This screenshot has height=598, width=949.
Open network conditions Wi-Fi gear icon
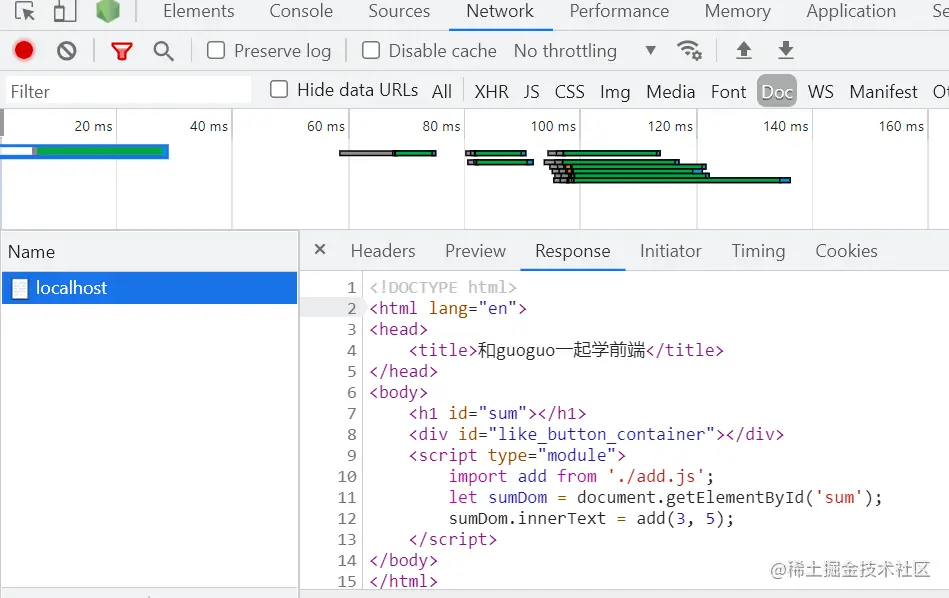tap(689, 50)
